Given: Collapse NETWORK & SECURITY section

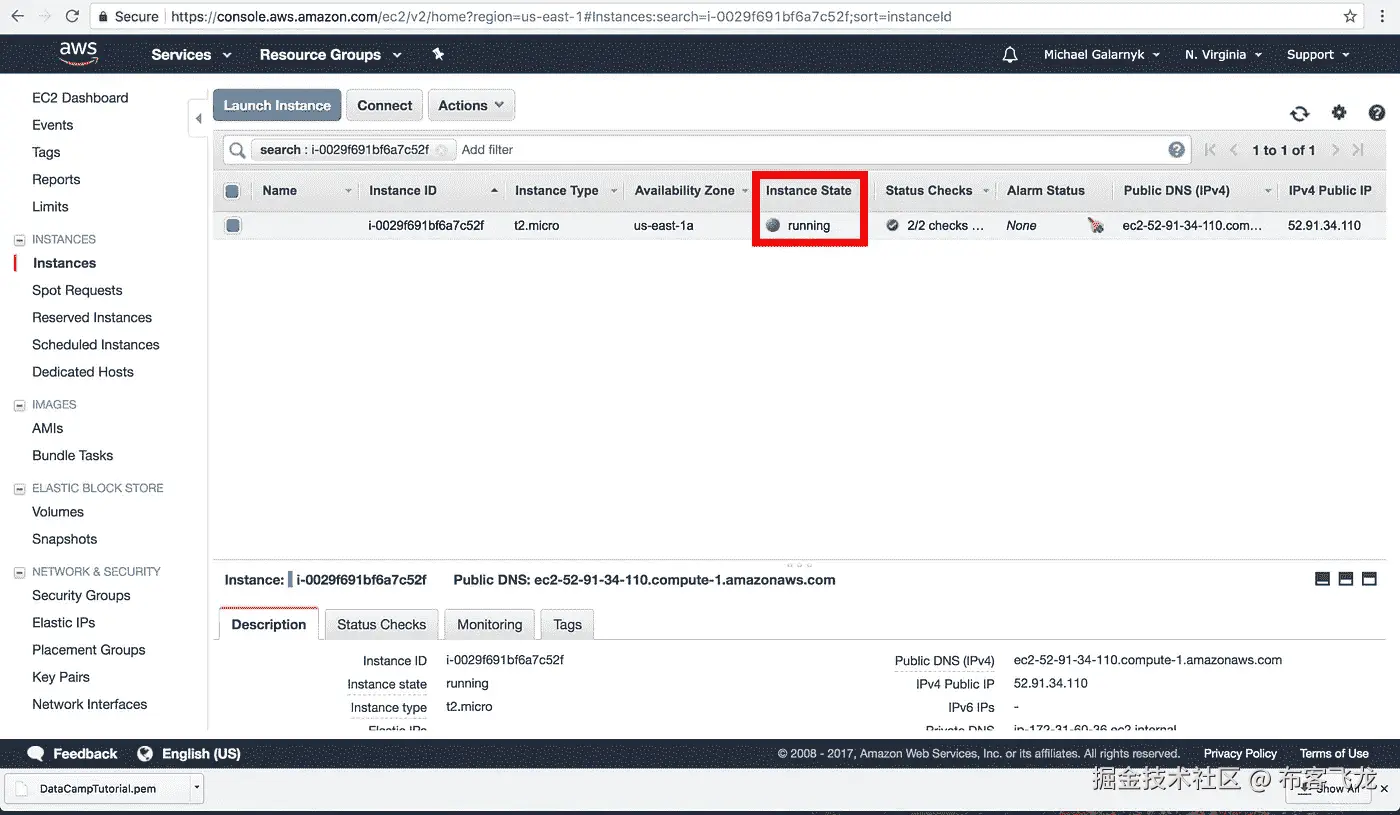Looking at the screenshot, I should click(x=19, y=572).
